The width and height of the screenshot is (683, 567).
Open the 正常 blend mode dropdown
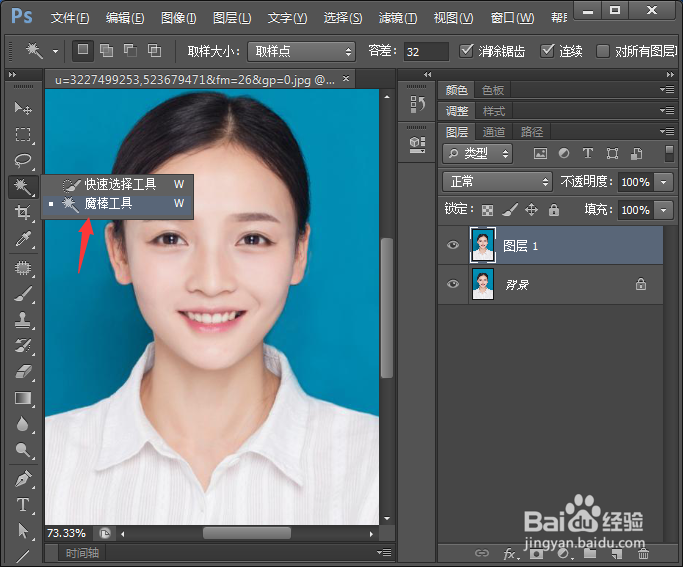point(497,182)
